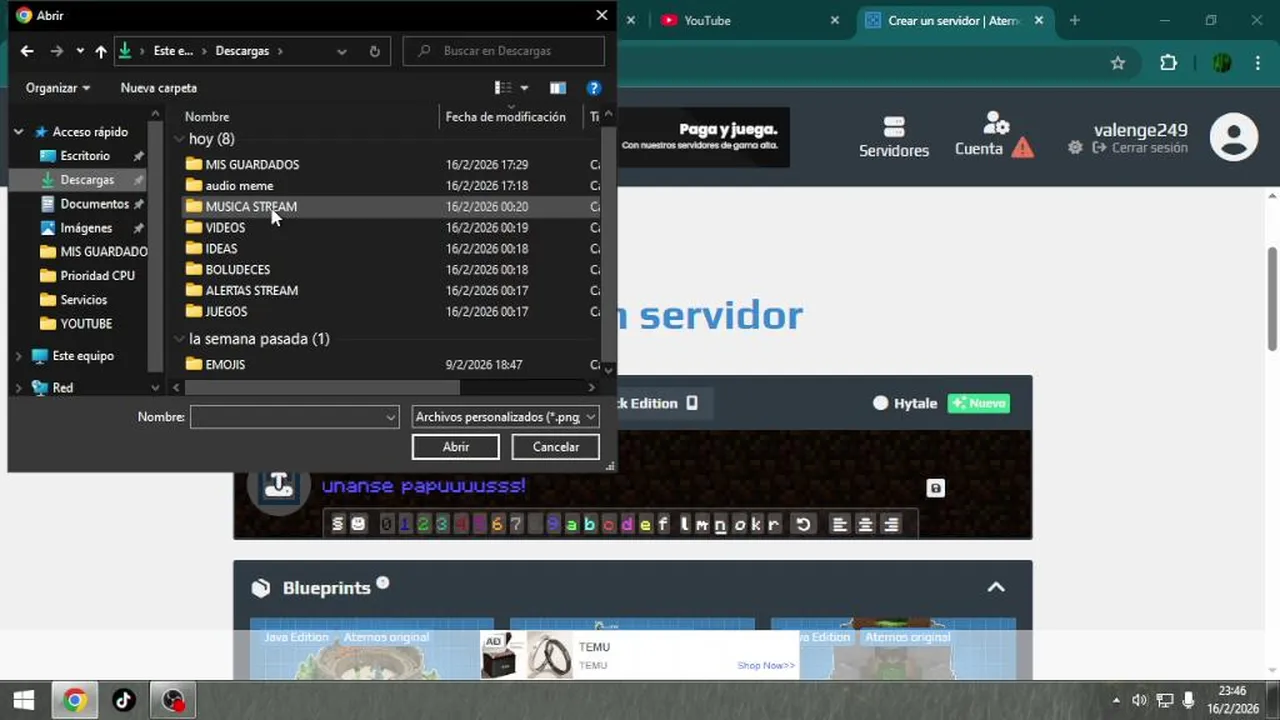
Task: Click Shop Now on TEMU ad
Action: click(766, 666)
